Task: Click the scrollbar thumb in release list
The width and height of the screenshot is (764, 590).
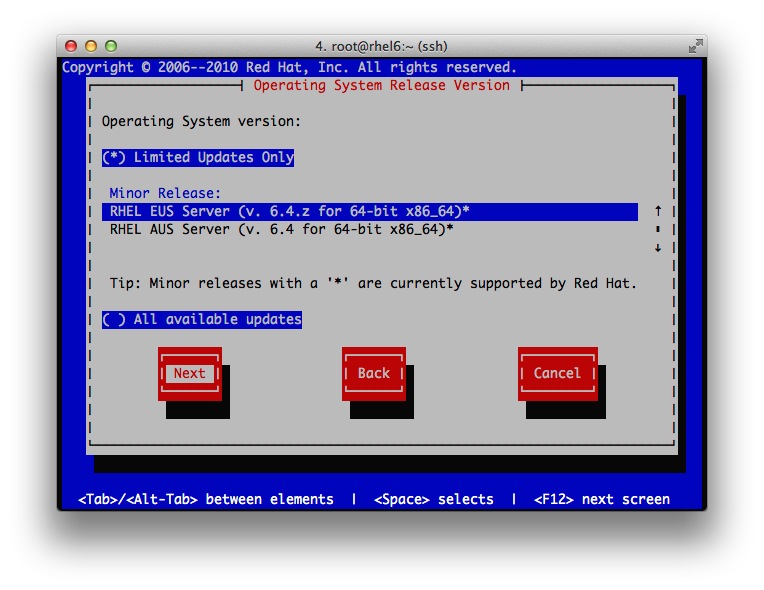Action: (658, 229)
